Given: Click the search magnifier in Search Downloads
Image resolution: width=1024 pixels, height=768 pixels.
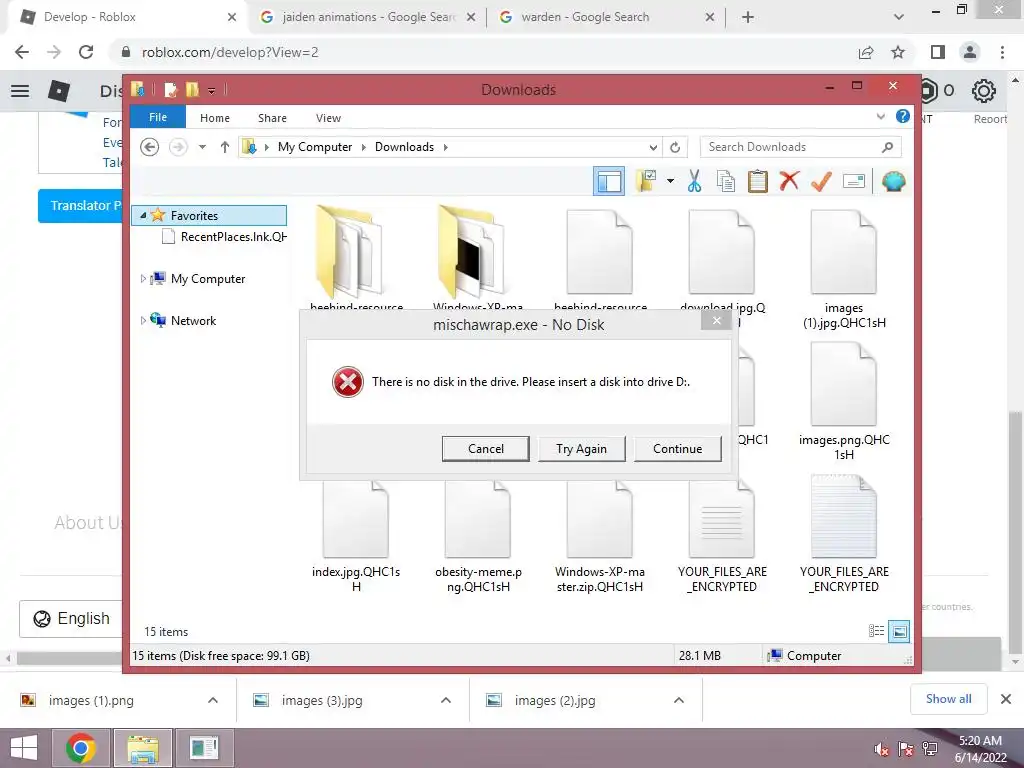Looking at the screenshot, I should (x=887, y=147).
